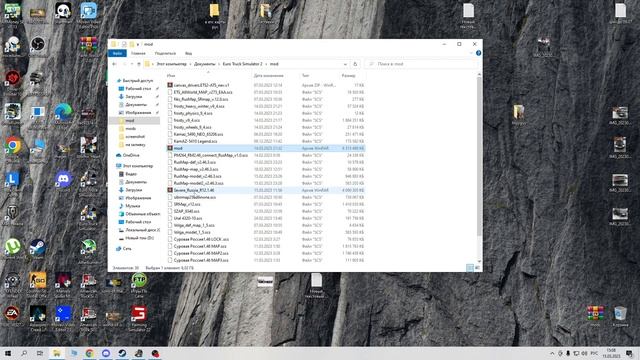Image resolution: width=640 pixels, height=360 pixels.
Task: Select Этот компьютер in the navigation tree
Action: point(138,166)
